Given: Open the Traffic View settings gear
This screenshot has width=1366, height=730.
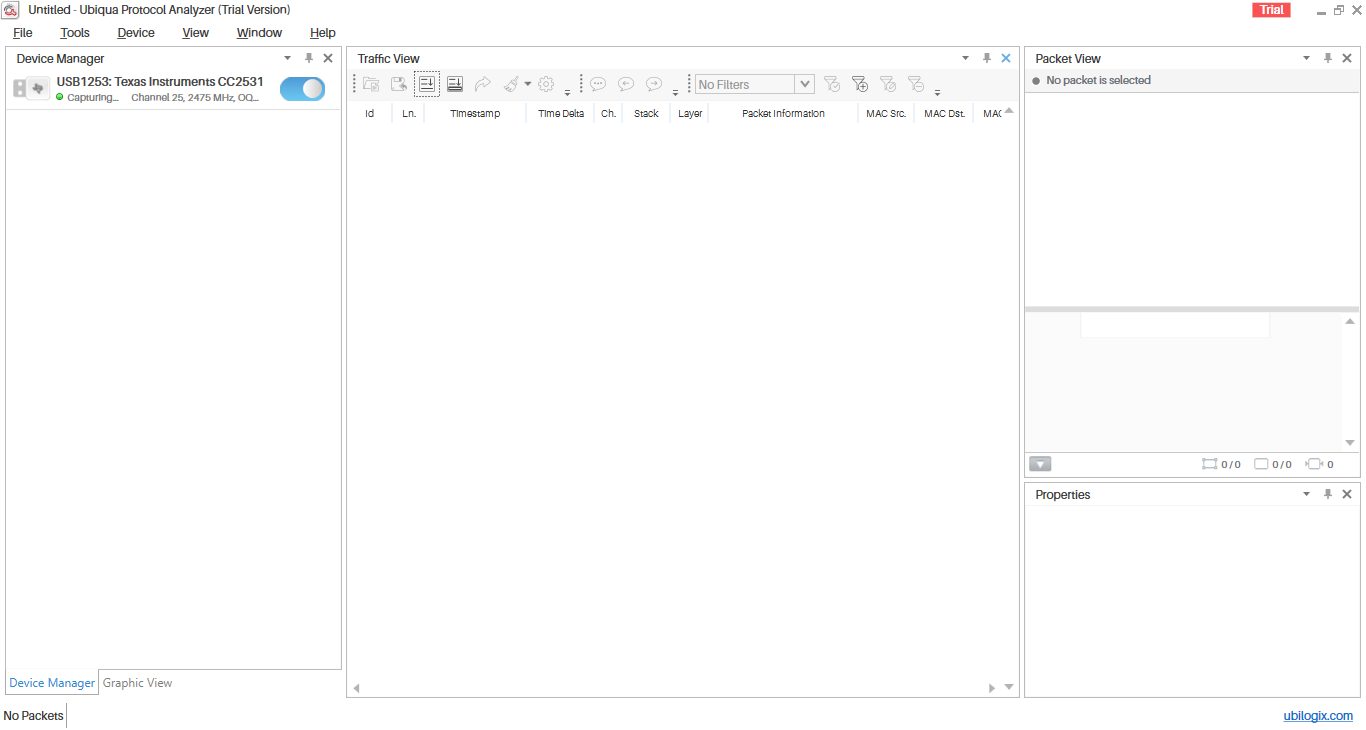Looking at the screenshot, I should pos(546,85).
